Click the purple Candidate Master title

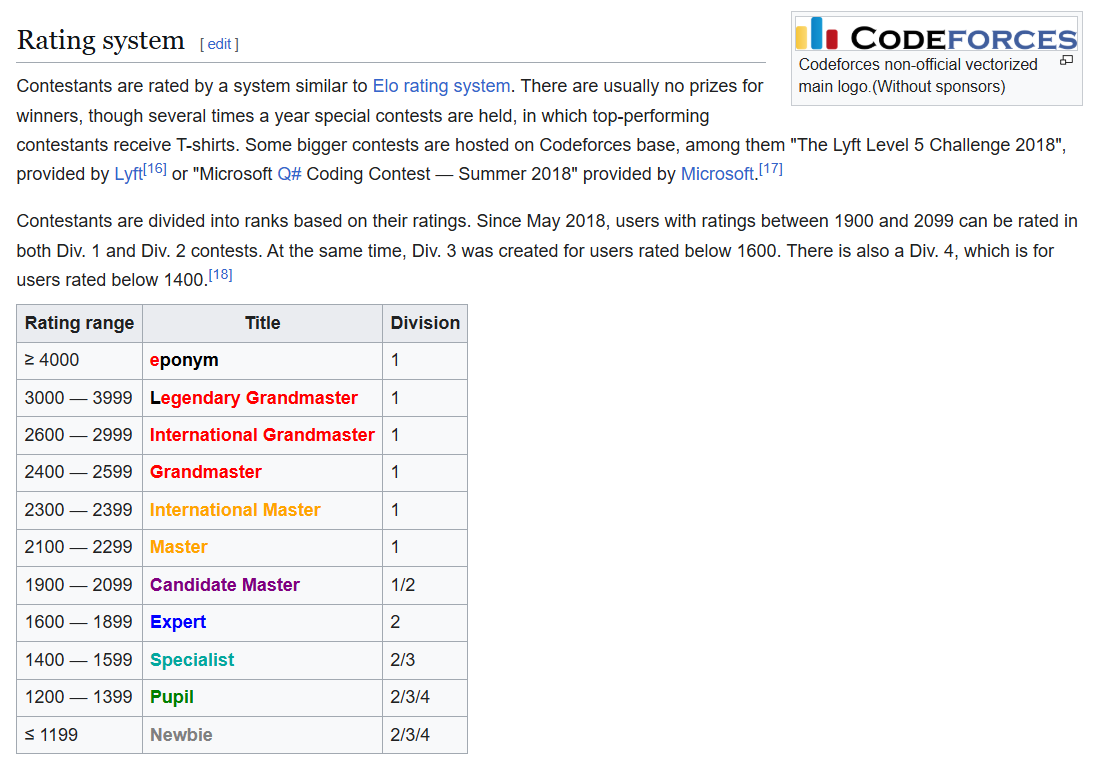tap(225, 585)
